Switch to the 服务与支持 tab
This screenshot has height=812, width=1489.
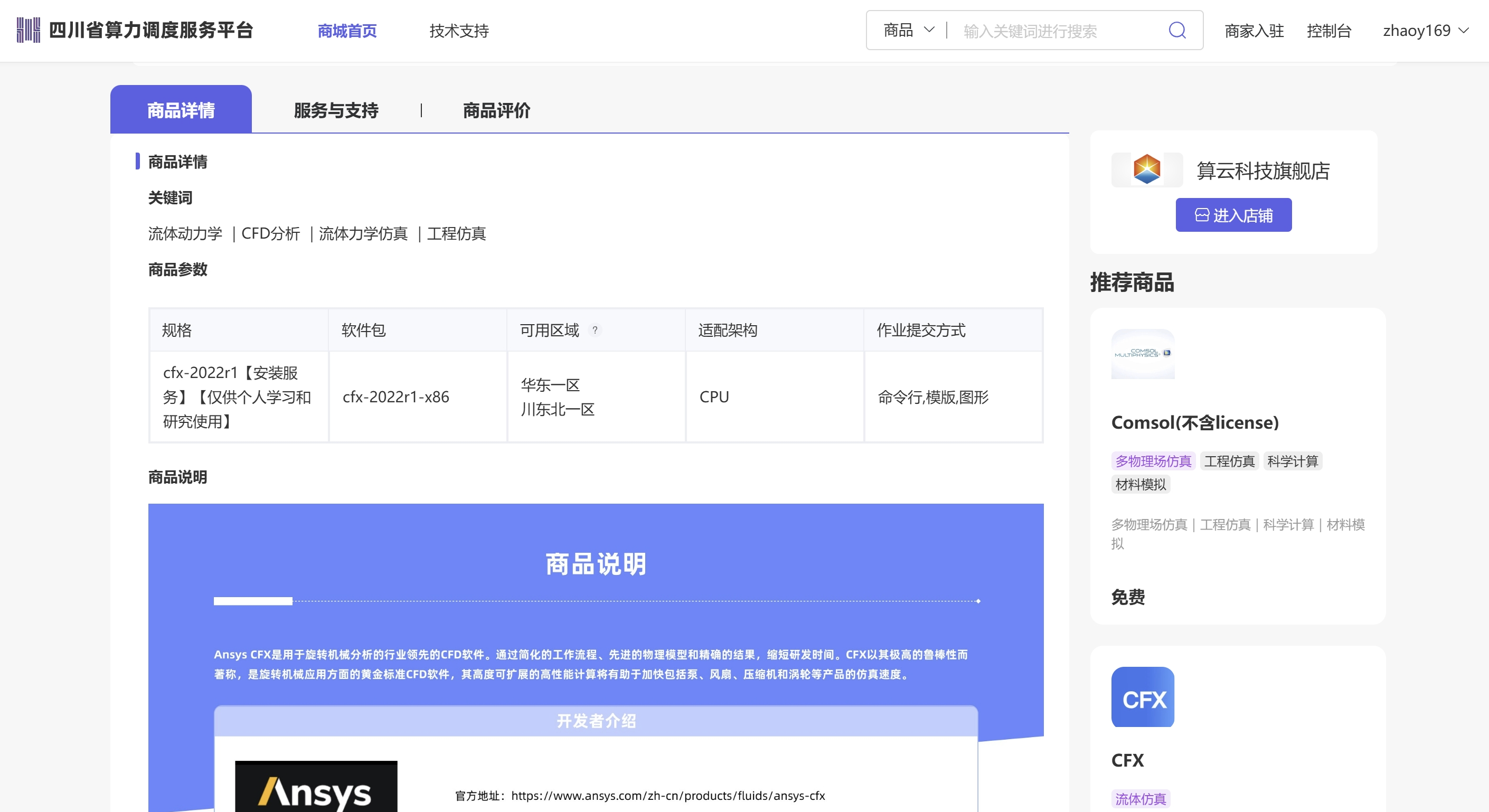(336, 110)
